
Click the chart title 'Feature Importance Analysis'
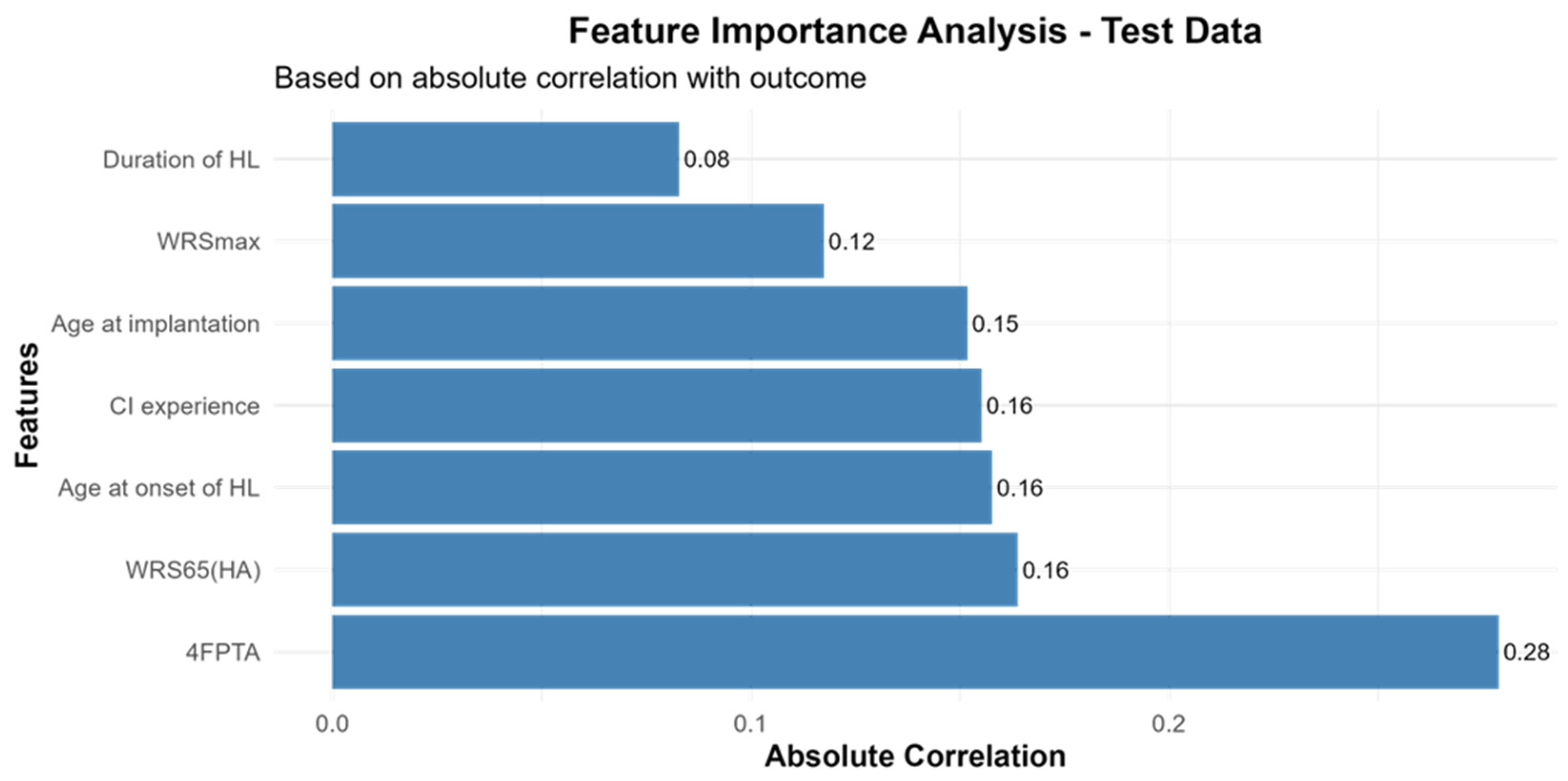pos(914,30)
